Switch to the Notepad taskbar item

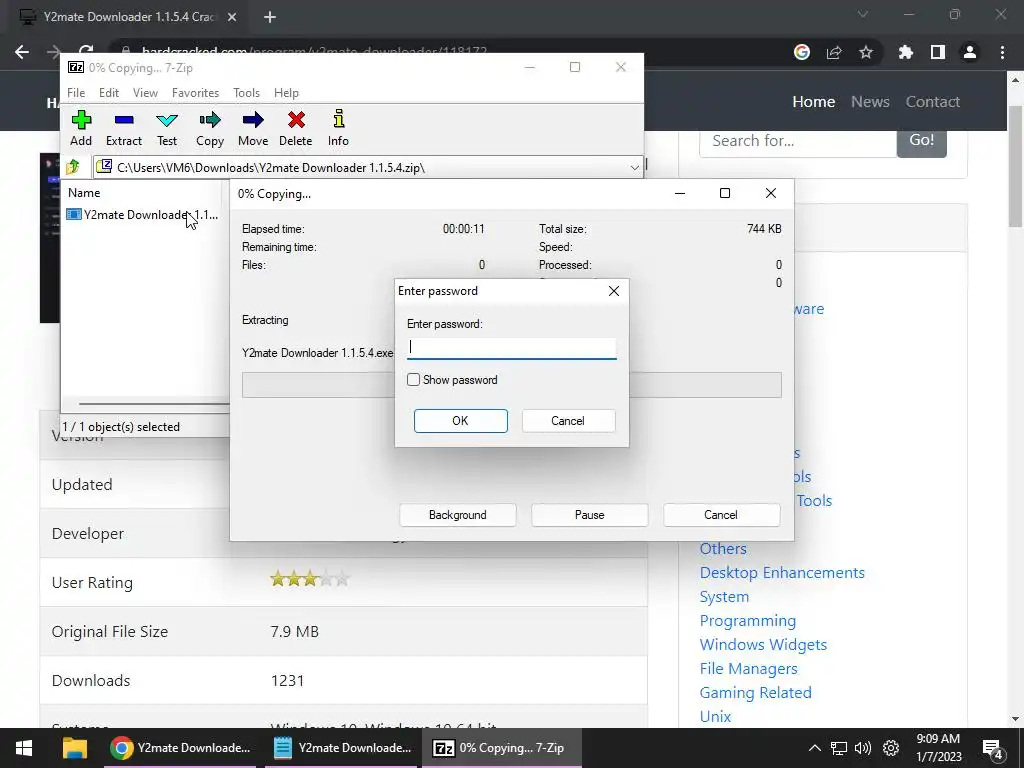click(x=342, y=748)
